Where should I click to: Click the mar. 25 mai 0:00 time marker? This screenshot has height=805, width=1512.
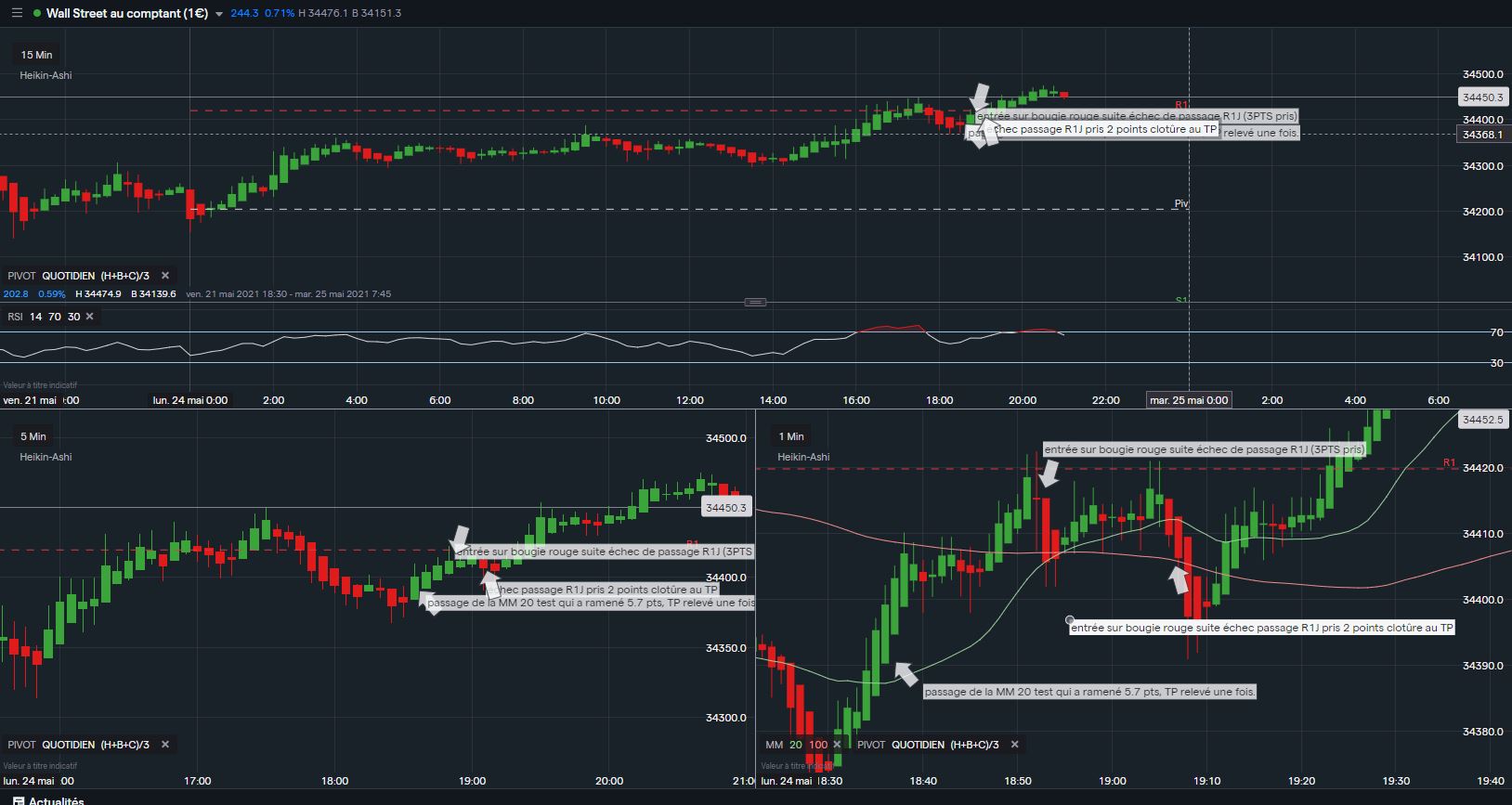click(x=1189, y=400)
